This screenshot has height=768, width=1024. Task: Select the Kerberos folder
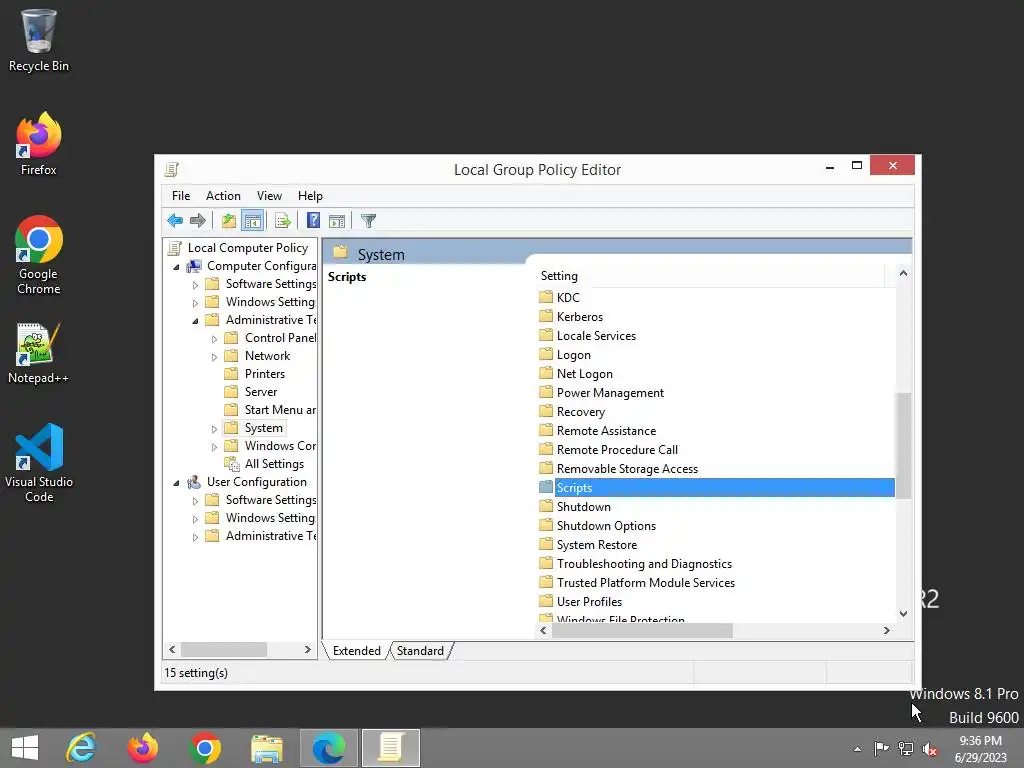[x=579, y=317]
